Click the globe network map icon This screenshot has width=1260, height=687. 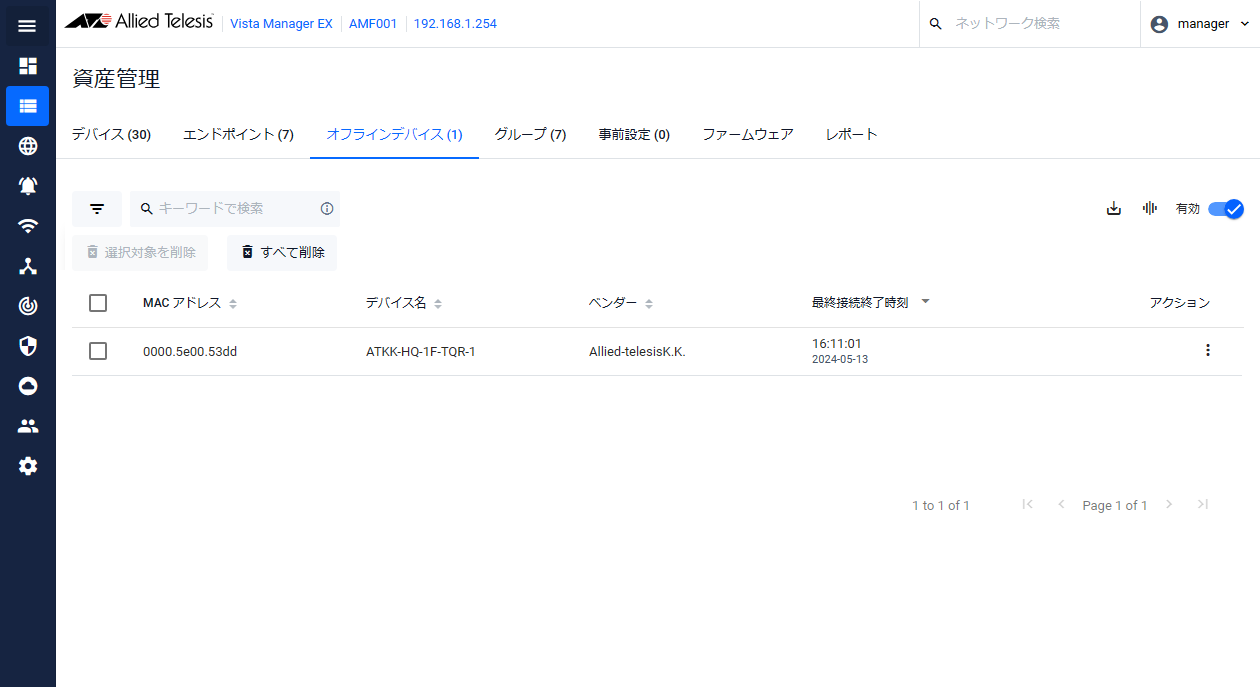pos(28,146)
